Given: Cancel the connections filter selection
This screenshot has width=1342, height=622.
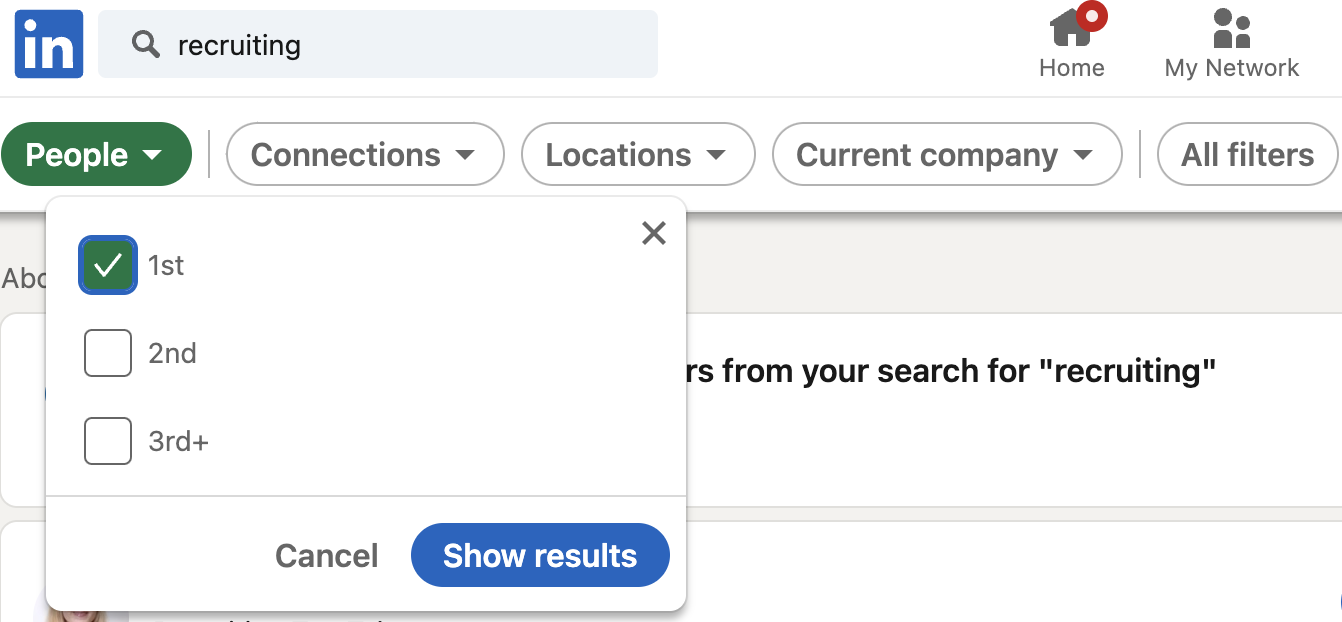Looking at the screenshot, I should (x=326, y=556).
